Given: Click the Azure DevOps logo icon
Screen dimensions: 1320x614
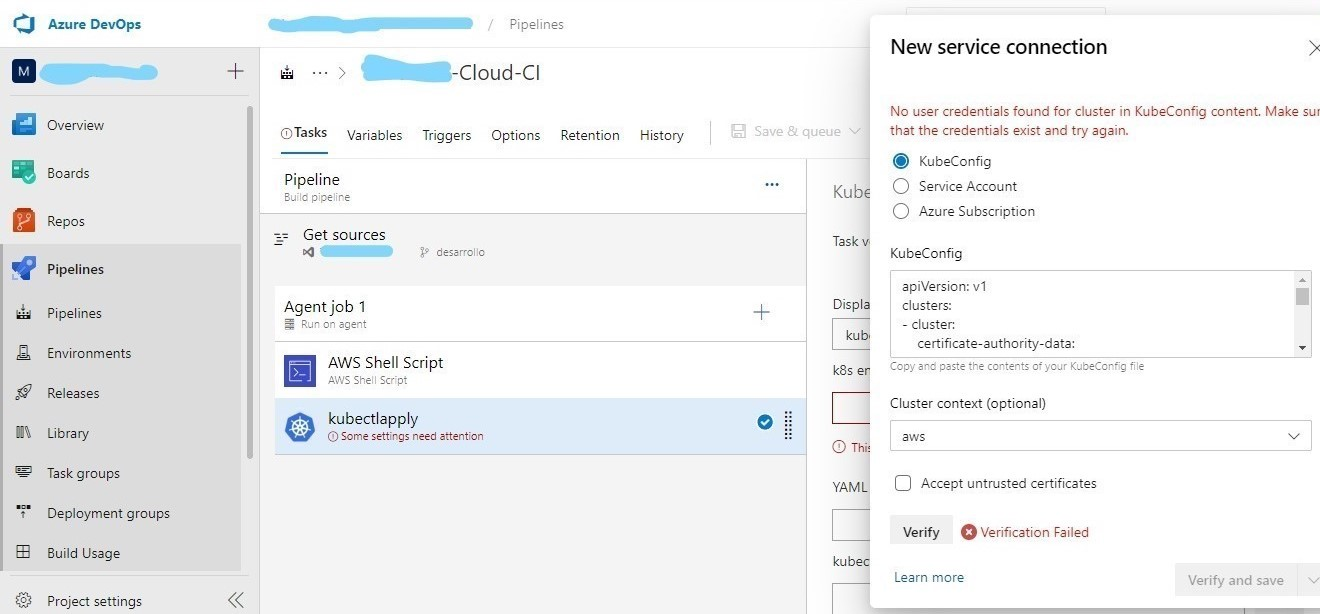Looking at the screenshot, I should click(x=24, y=24).
